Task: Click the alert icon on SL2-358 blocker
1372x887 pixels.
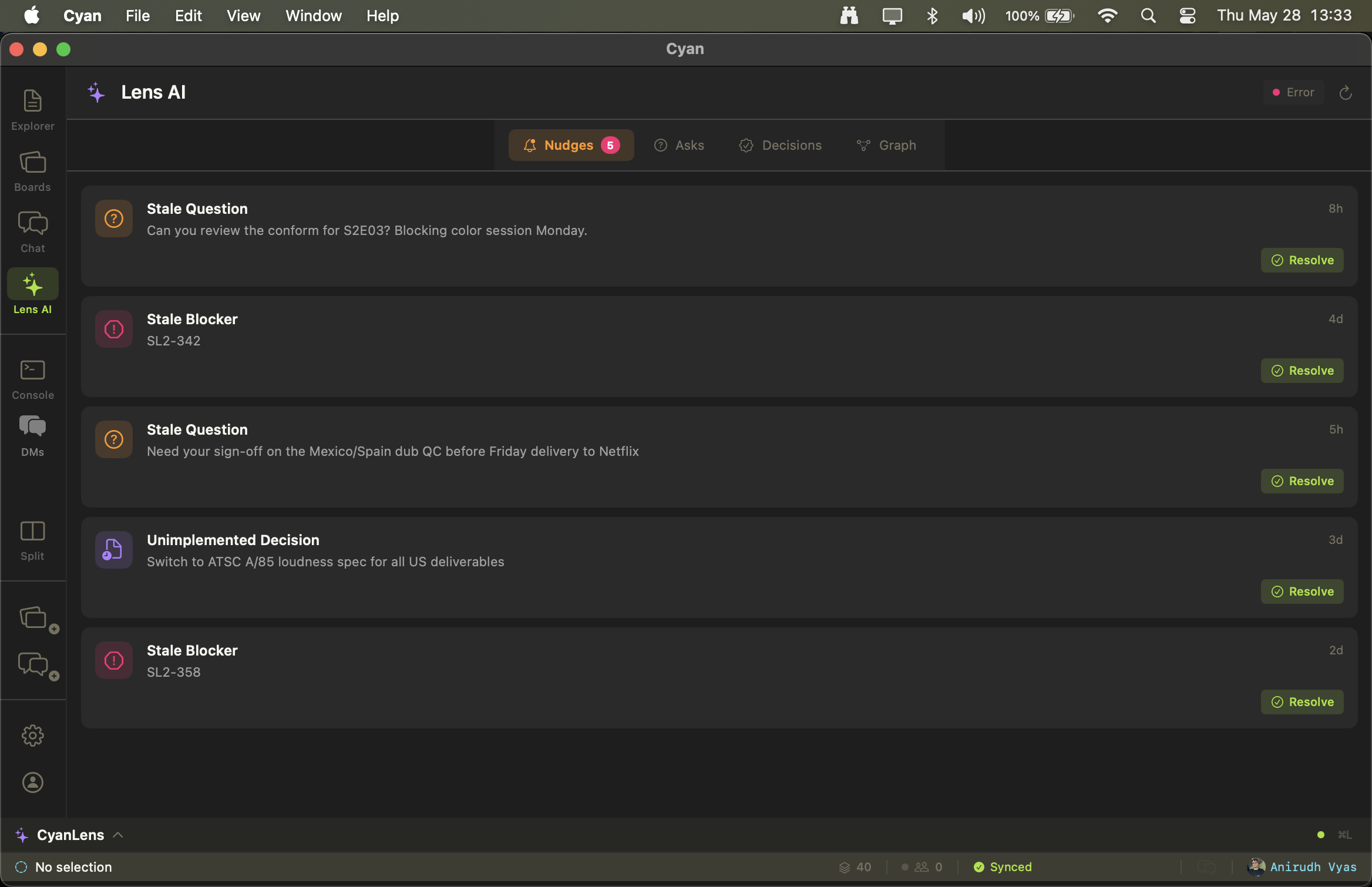Action: point(114,660)
